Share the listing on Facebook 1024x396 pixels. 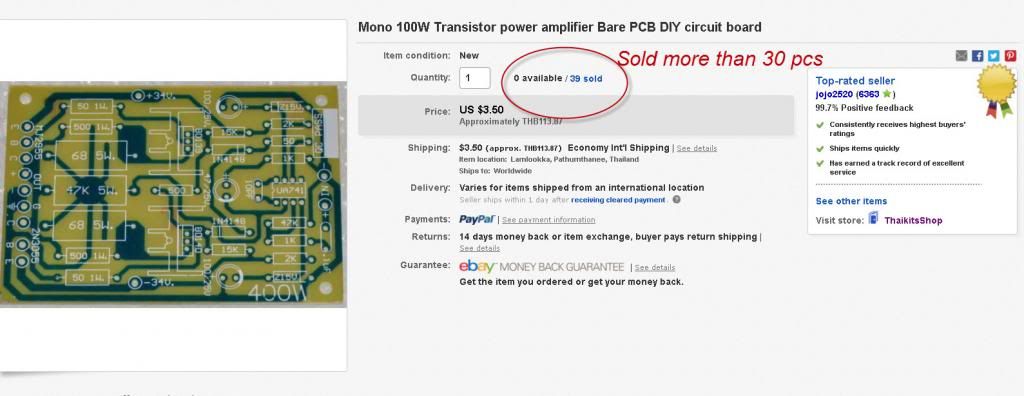(x=978, y=56)
